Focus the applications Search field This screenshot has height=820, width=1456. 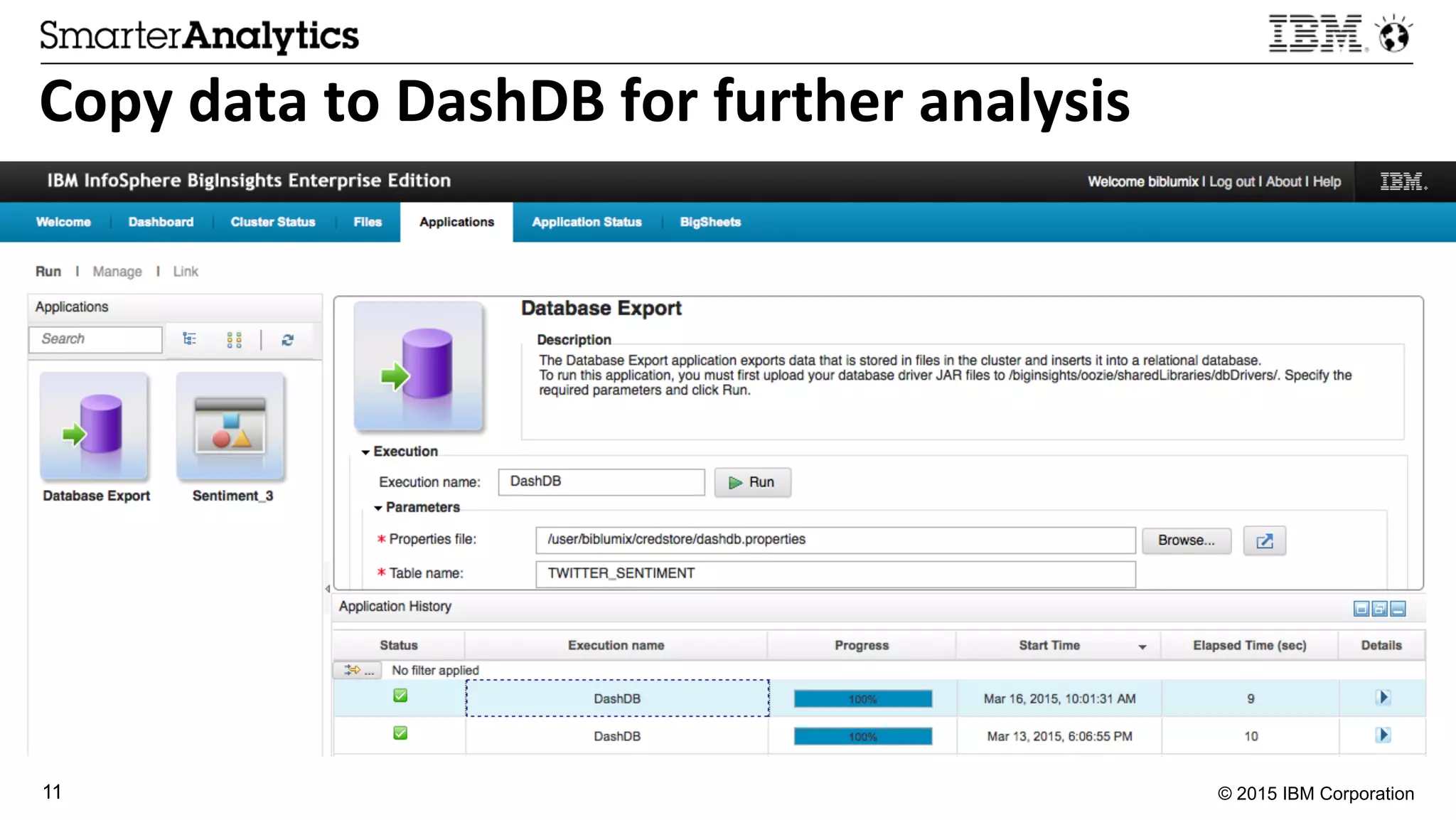[x=95, y=339]
